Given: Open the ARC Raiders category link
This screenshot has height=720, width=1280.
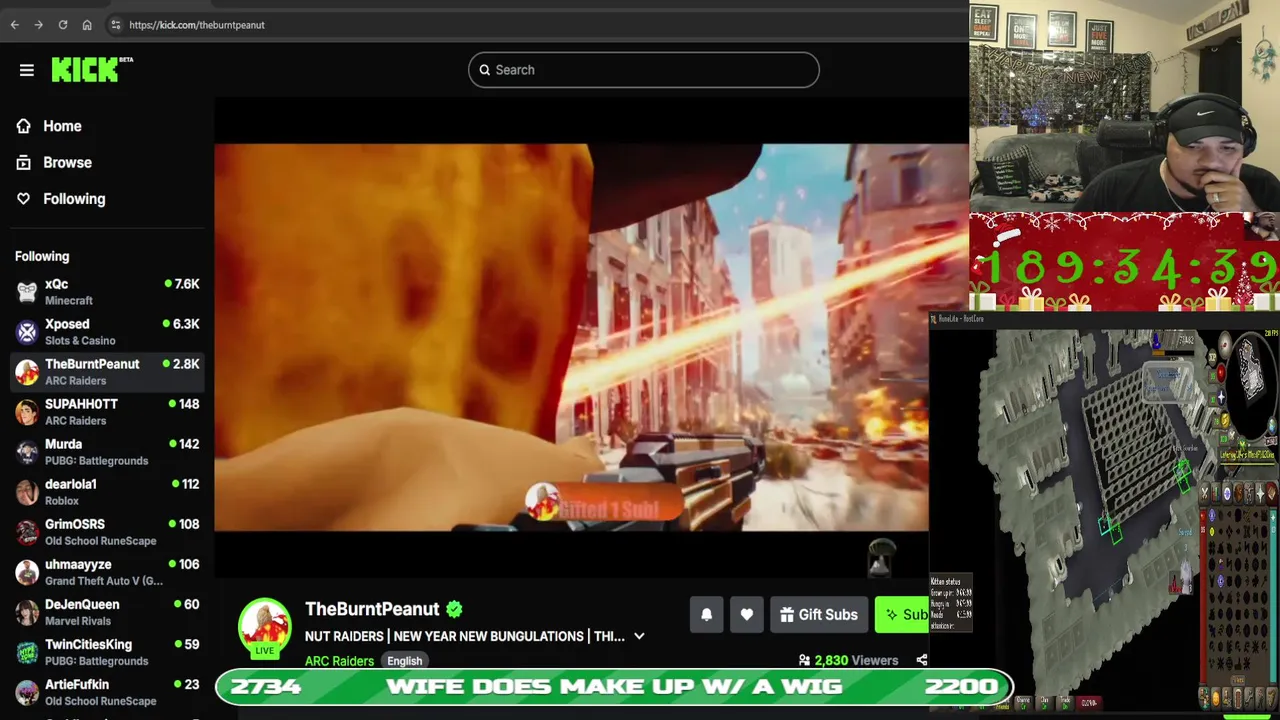Looking at the screenshot, I should (x=339, y=661).
